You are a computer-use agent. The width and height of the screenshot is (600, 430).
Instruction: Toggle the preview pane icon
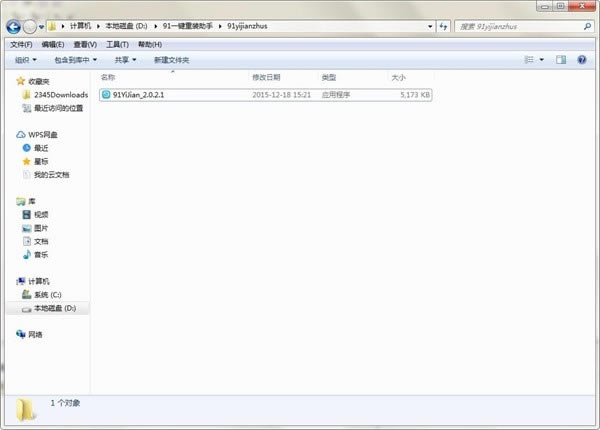point(561,60)
